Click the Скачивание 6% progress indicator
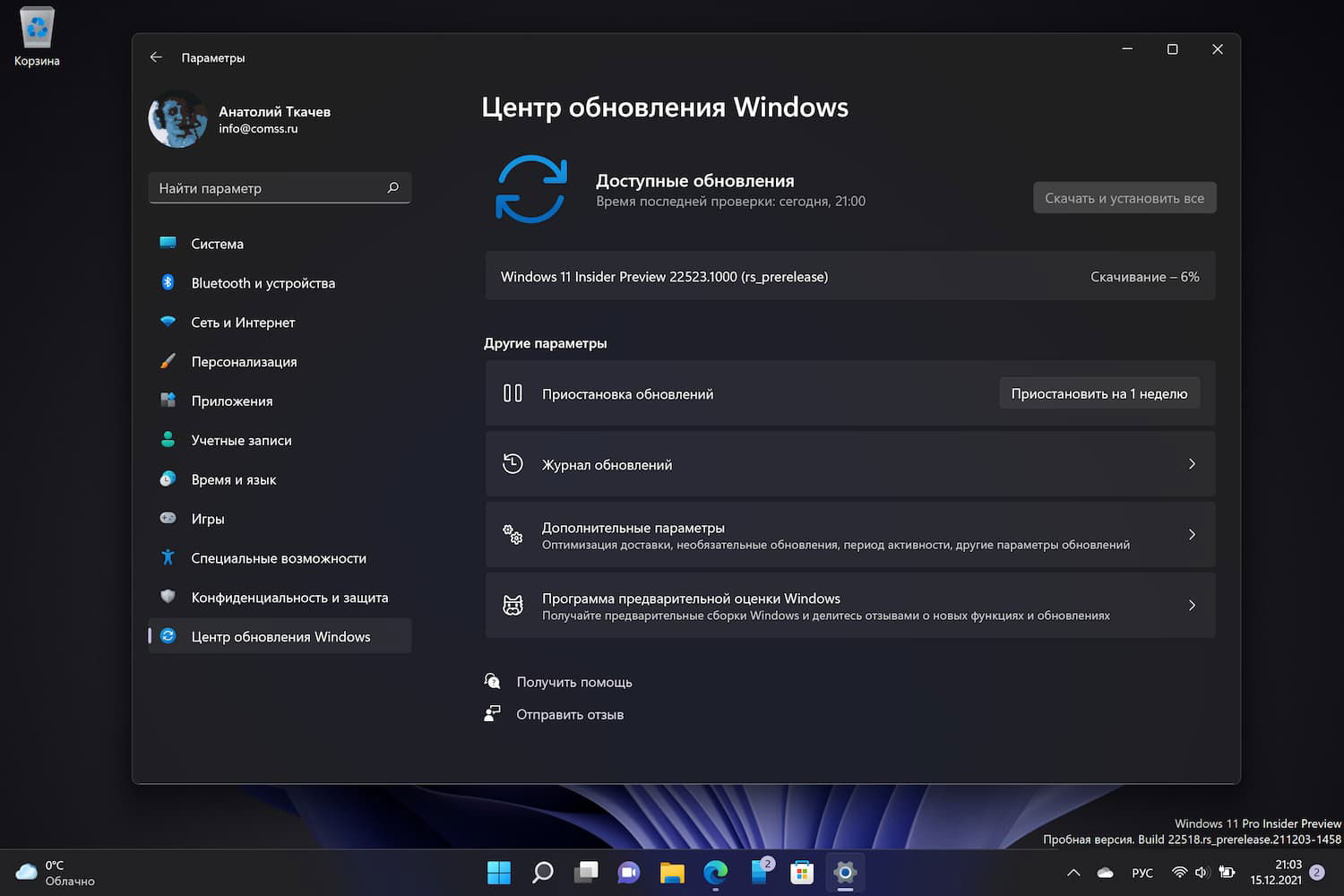Viewport: 1344px width, 896px height. pyautogui.click(x=1145, y=276)
